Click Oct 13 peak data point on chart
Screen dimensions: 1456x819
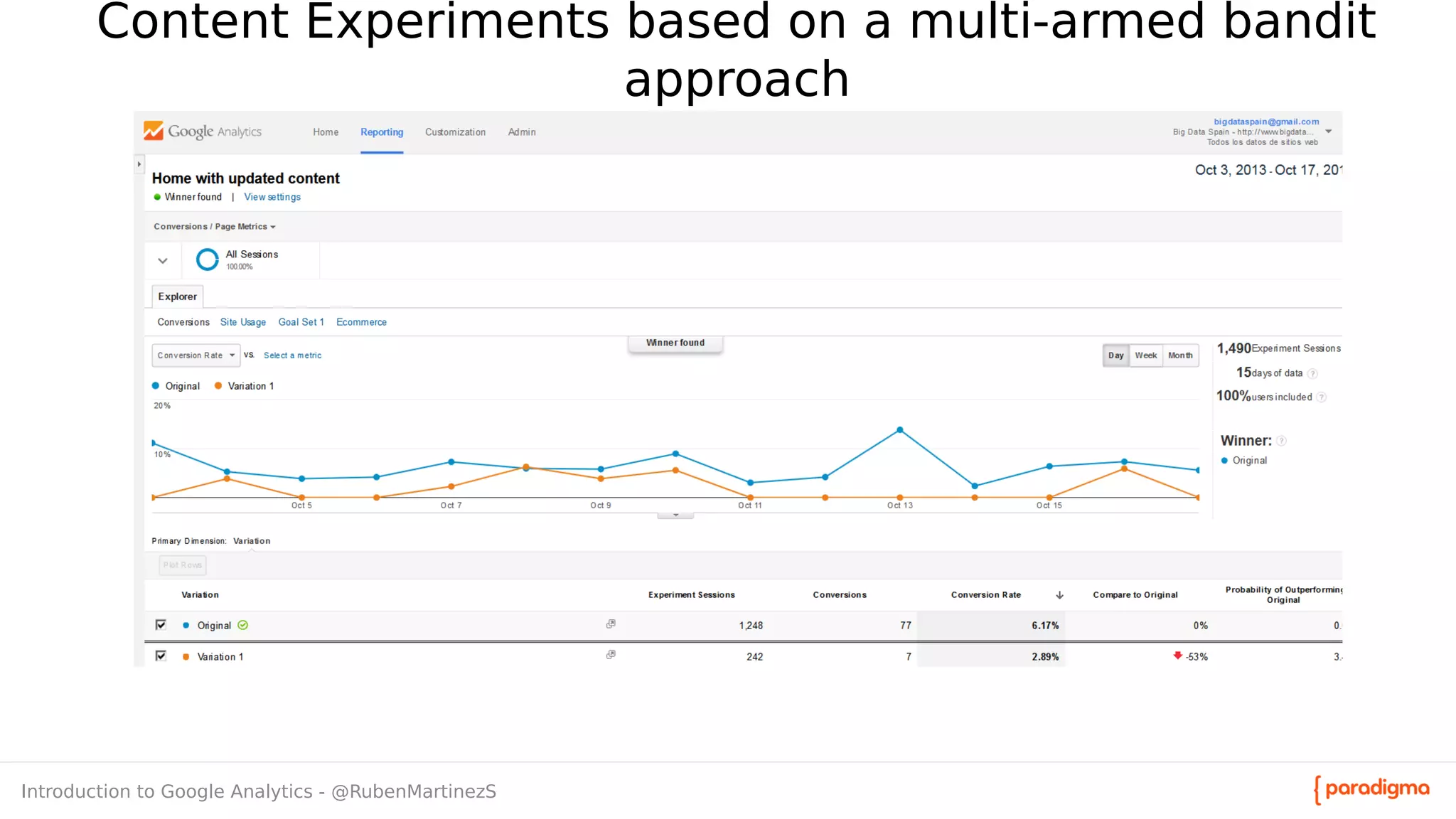900,430
